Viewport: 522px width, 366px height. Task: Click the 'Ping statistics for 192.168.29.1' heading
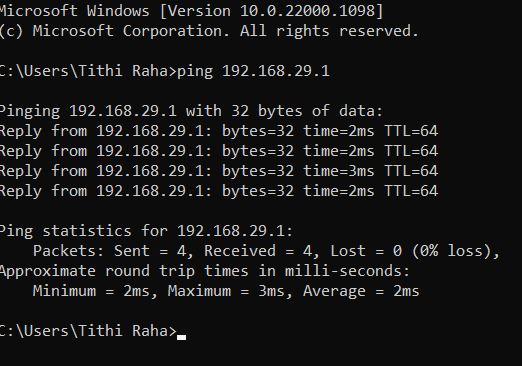(146, 231)
